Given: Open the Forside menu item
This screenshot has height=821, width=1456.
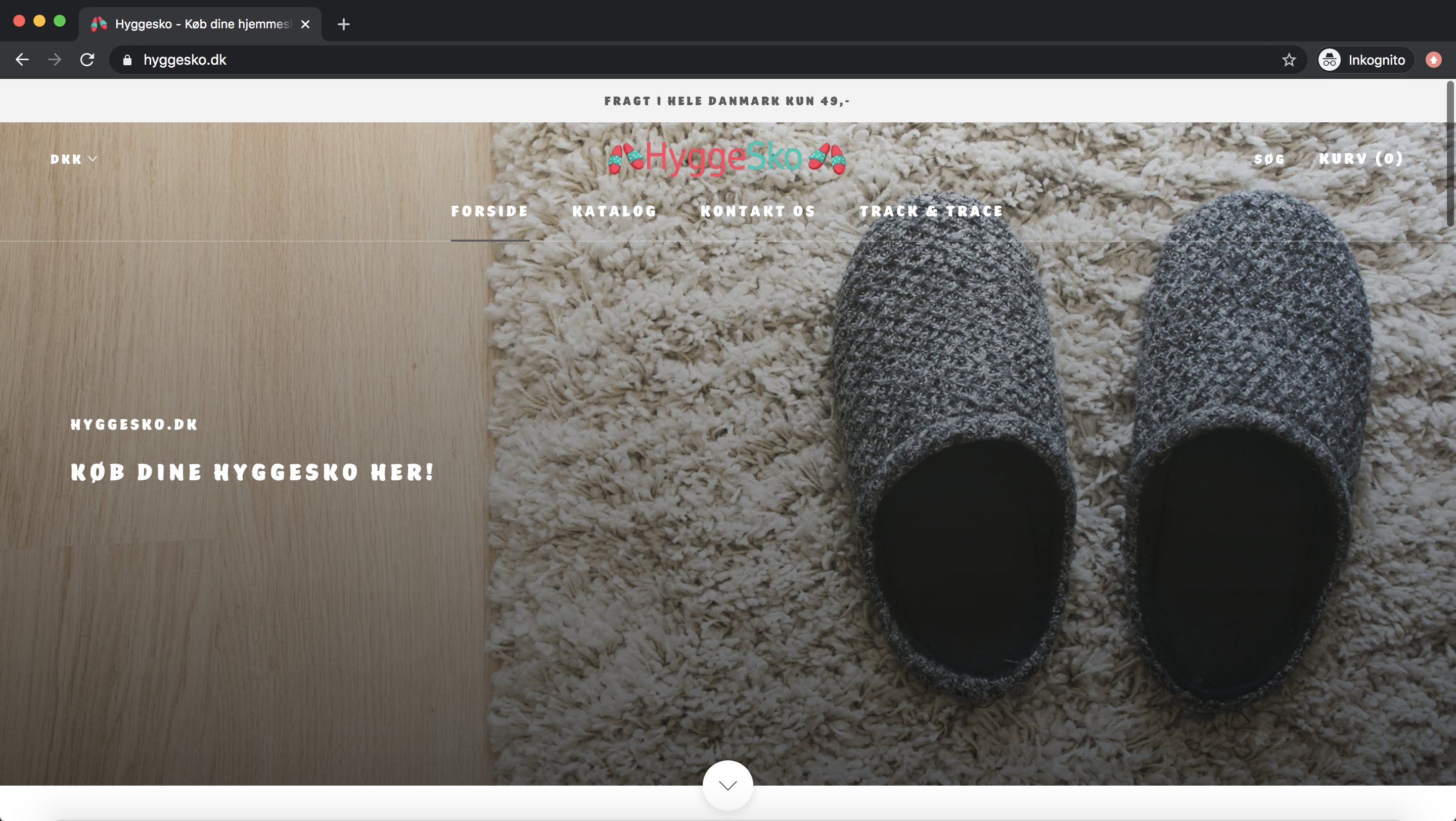Looking at the screenshot, I should (489, 211).
